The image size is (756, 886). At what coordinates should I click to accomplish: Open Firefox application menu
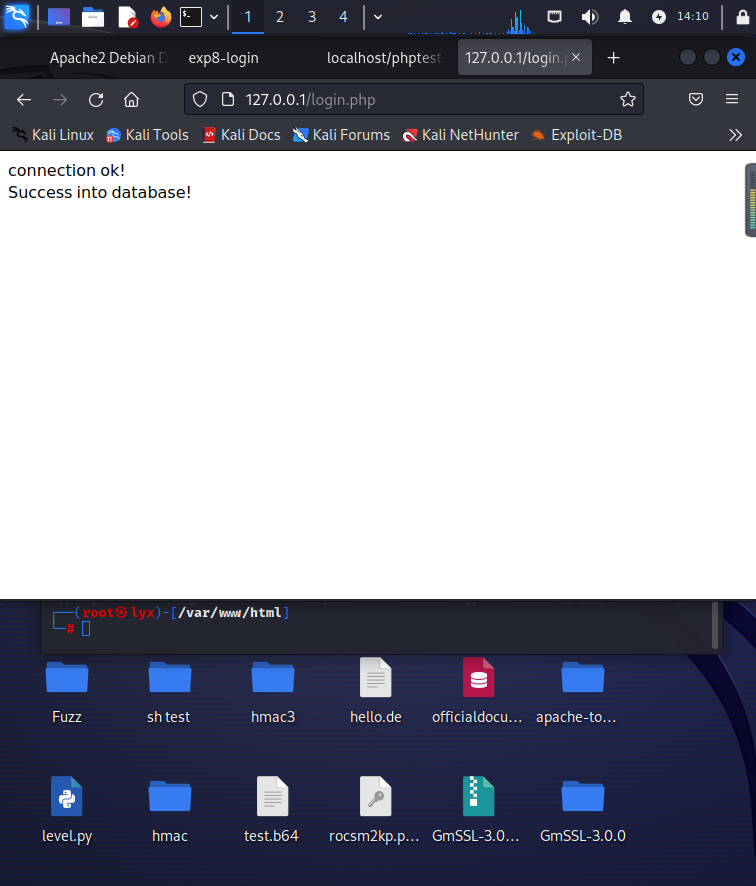[732, 99]
